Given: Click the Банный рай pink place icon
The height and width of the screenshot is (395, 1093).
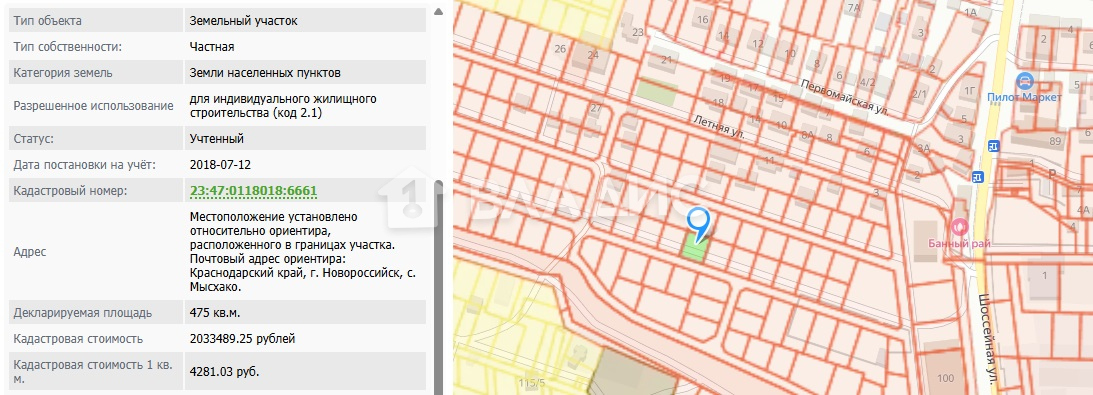Looking at the screenshot, I should point(960,226).
